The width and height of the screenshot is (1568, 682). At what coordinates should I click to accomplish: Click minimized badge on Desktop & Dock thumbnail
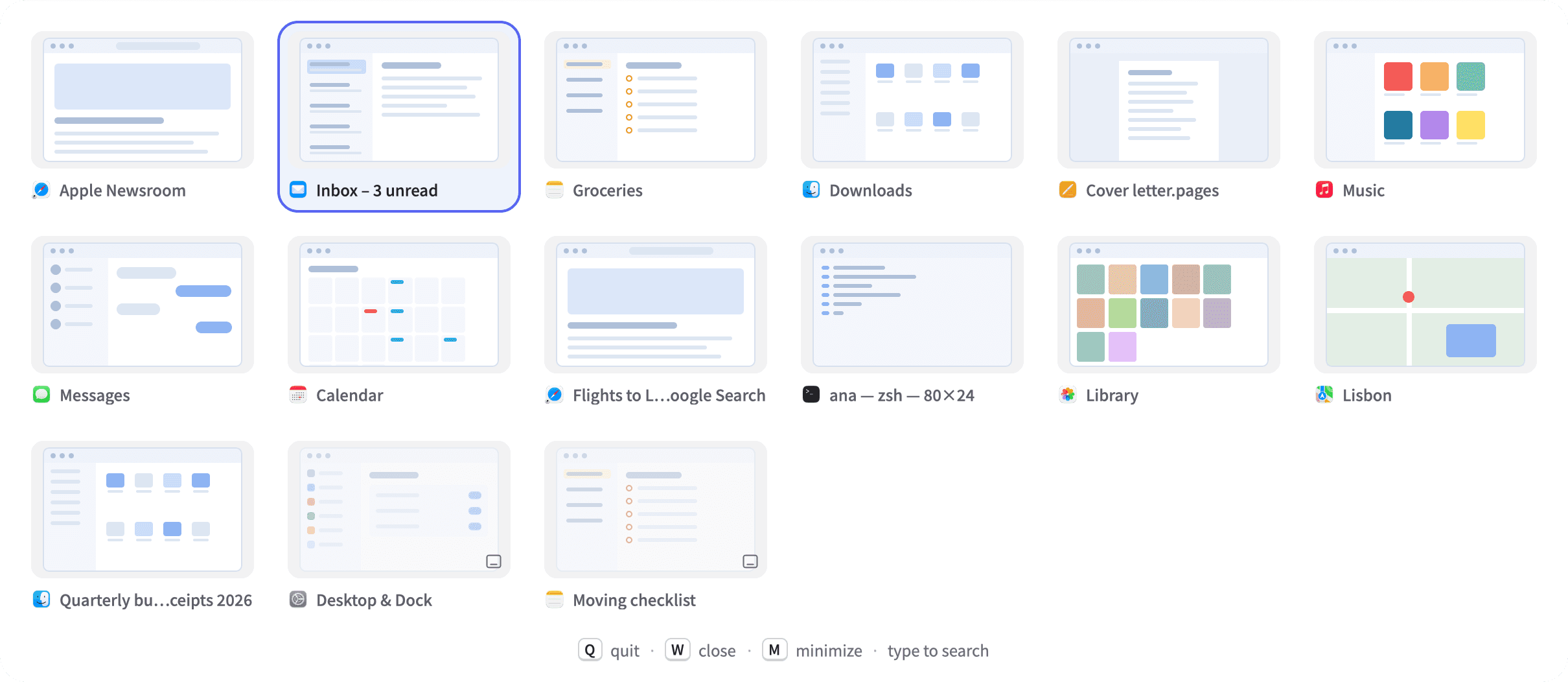pos(494,561)
